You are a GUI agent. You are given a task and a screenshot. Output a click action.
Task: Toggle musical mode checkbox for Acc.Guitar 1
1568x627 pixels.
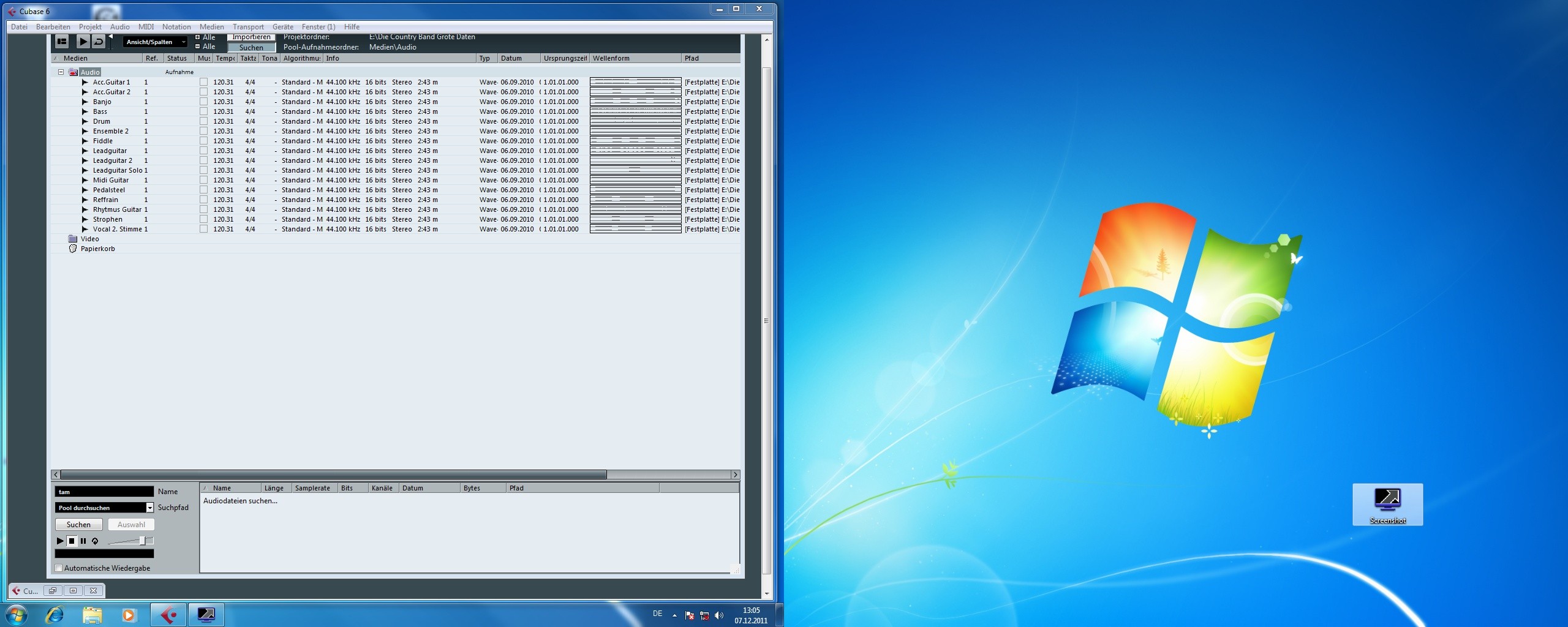203,82
